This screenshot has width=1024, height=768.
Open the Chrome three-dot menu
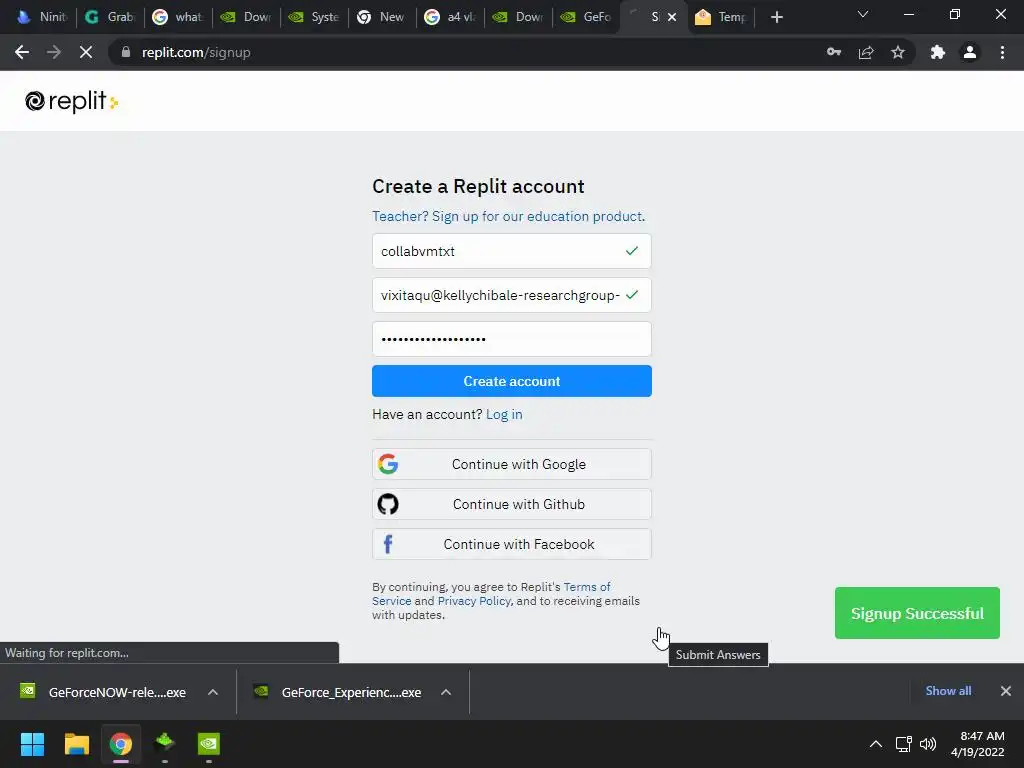(x=1002, y=52)
